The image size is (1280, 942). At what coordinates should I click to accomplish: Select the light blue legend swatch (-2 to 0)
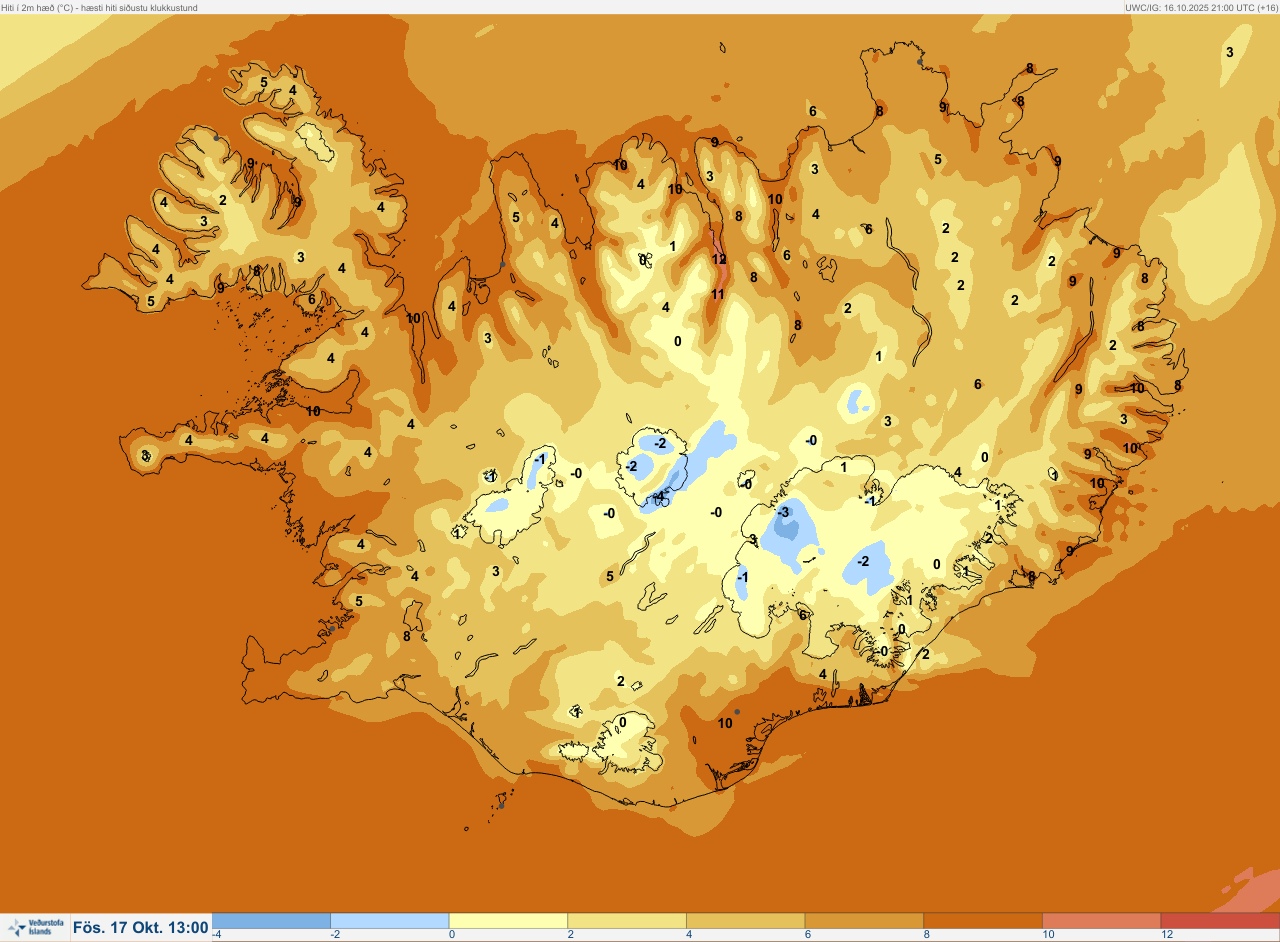coord(389,921)
